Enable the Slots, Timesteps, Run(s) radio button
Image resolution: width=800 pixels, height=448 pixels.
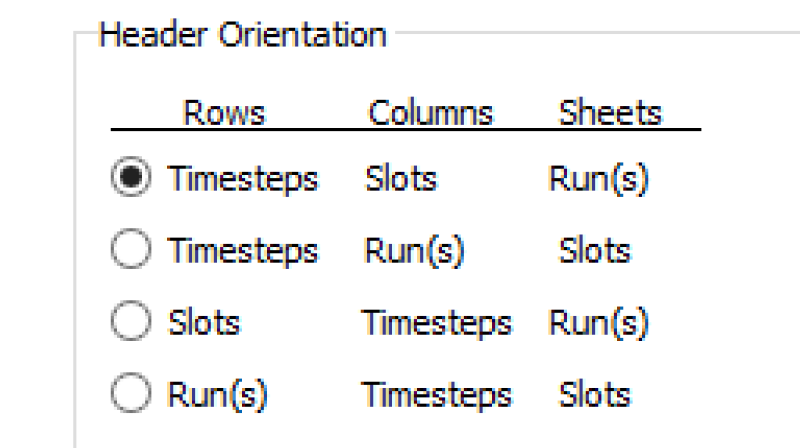coord(129,322)
